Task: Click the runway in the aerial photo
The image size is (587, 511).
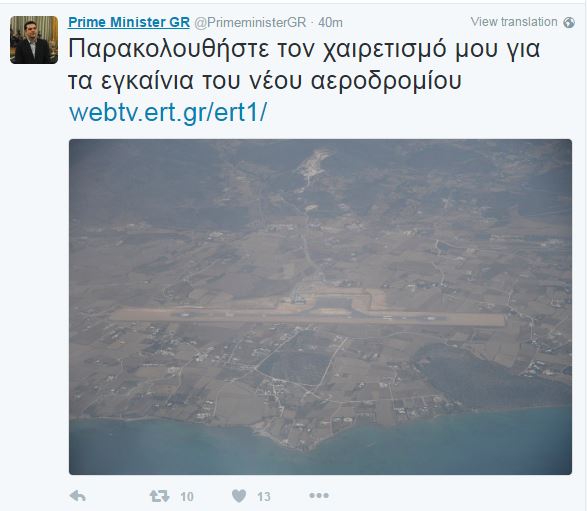Action: tap(307, 317)
